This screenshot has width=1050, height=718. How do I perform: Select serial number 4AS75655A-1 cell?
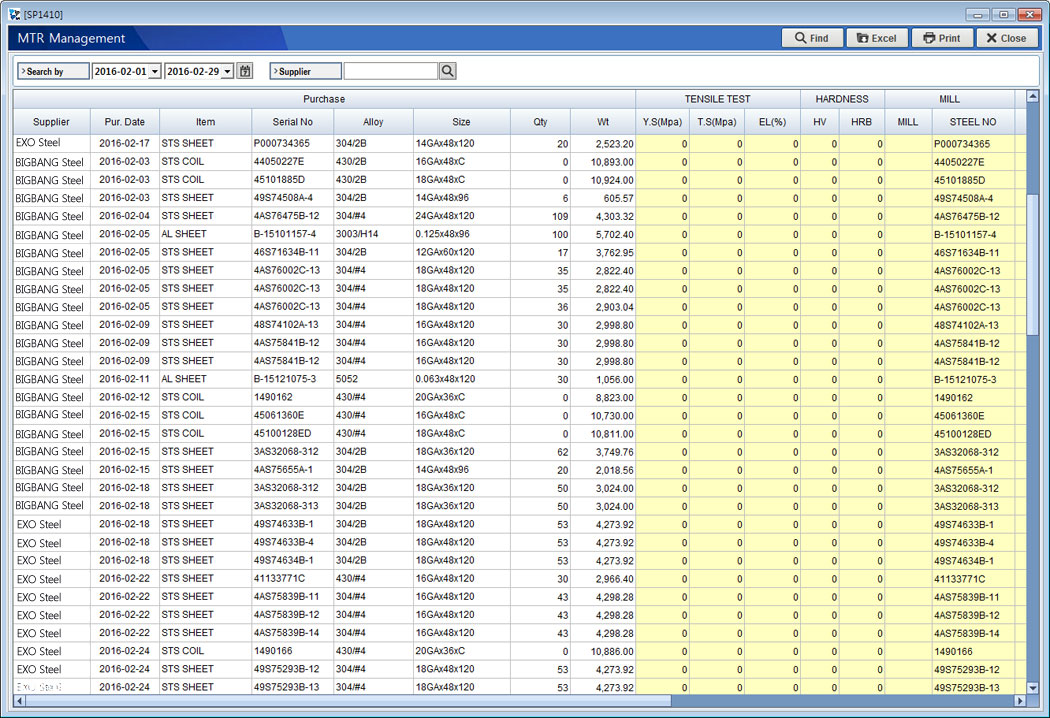pos(293,470)
